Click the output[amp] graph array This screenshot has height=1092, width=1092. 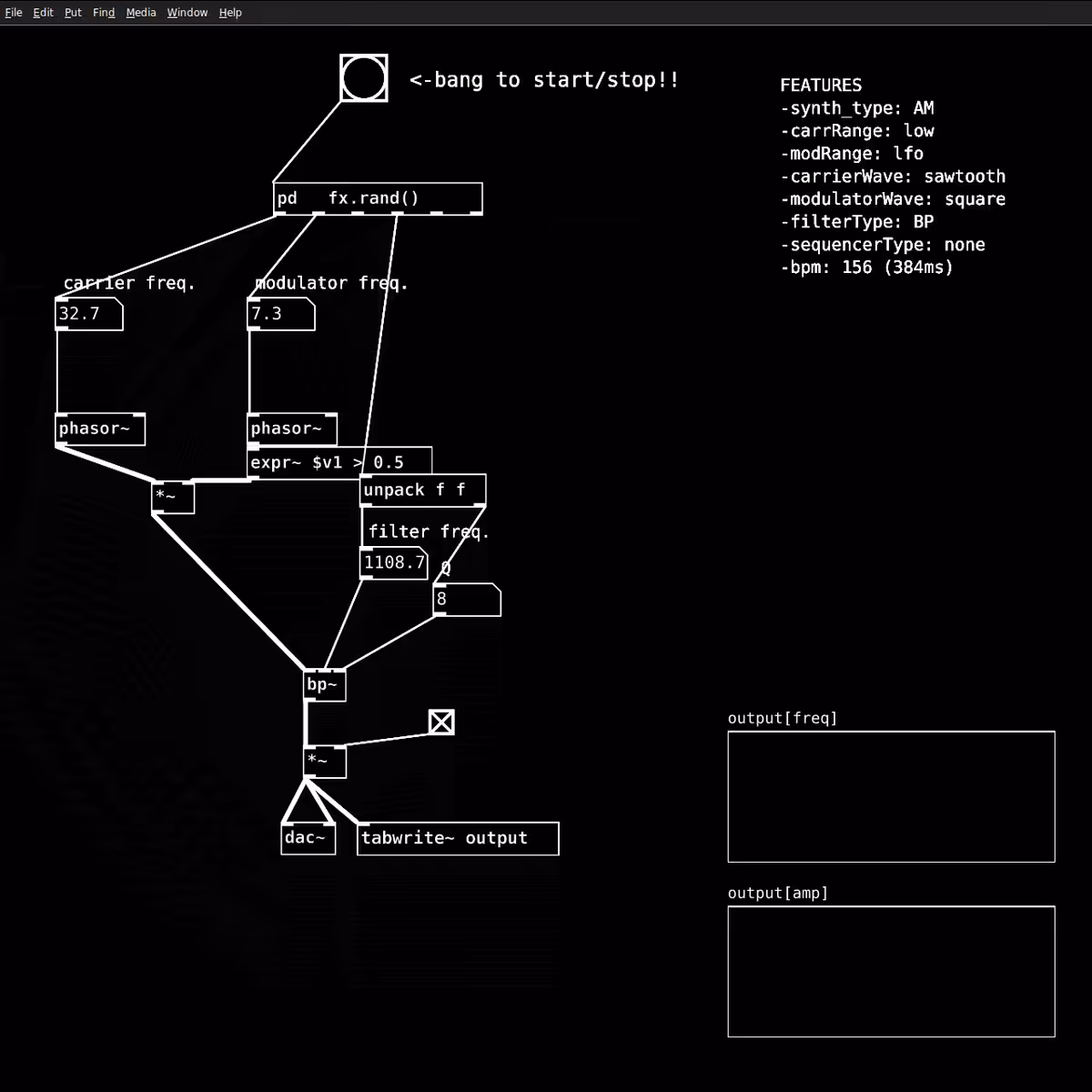point(892,971)
